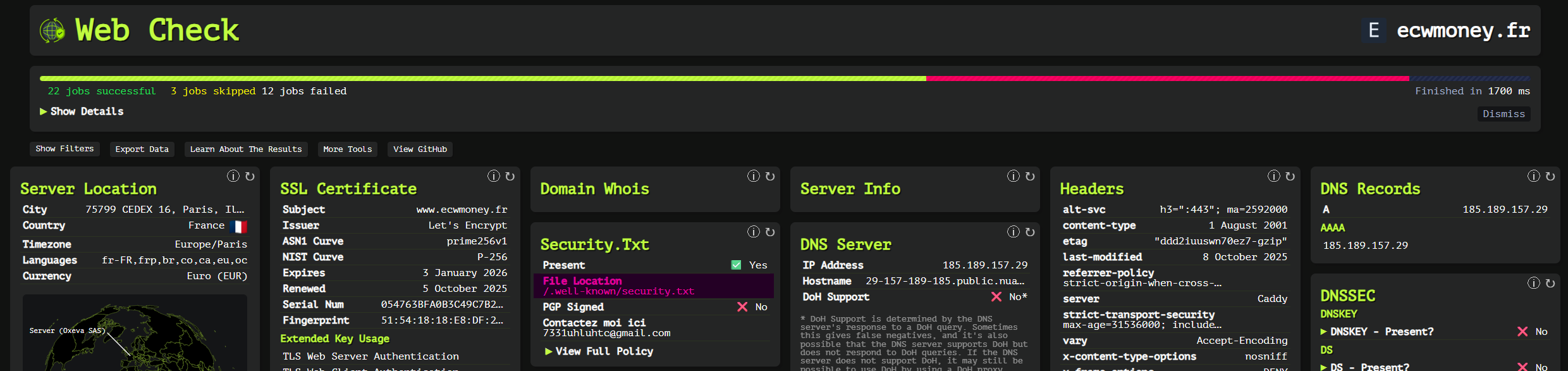Click the Export Data button
The height and width of the screenshot is (371, 1568).
(x=142, y=149)
